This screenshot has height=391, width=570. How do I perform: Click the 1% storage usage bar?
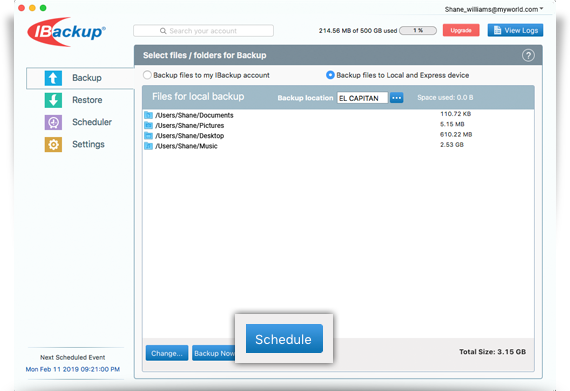pos(418,31)
